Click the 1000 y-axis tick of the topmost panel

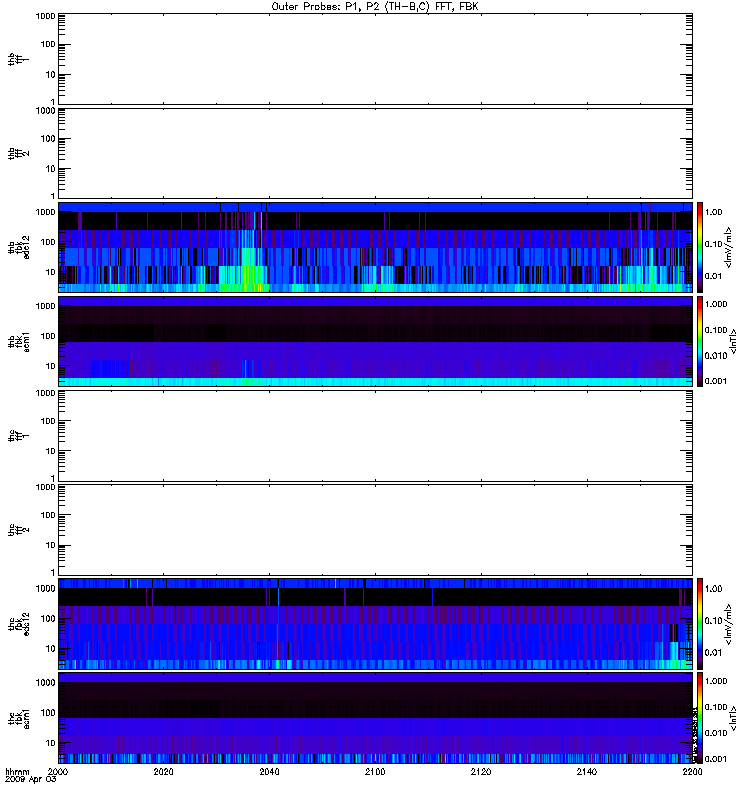[x=45, y=16]
